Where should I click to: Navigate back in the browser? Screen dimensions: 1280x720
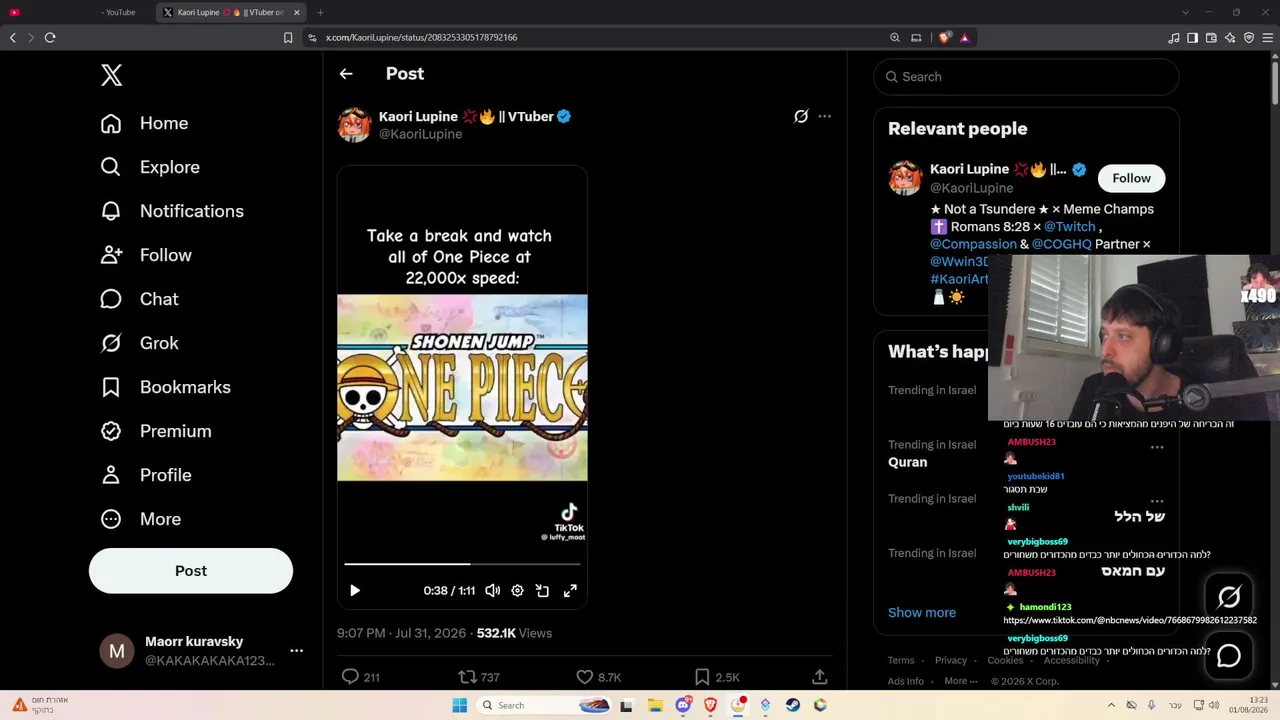[13, 38]
